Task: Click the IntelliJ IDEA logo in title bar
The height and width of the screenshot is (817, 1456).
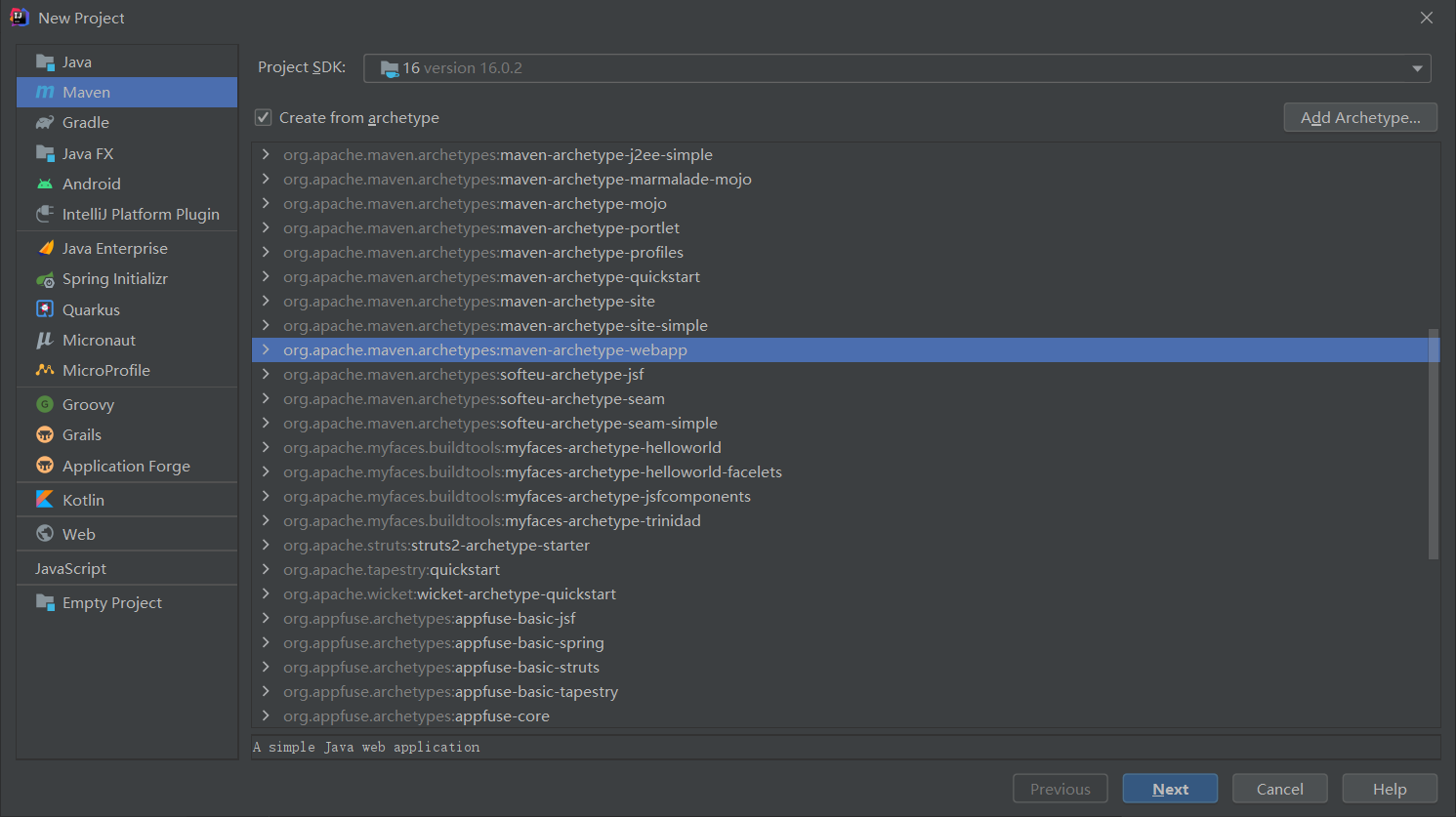Action: (19, 18)
